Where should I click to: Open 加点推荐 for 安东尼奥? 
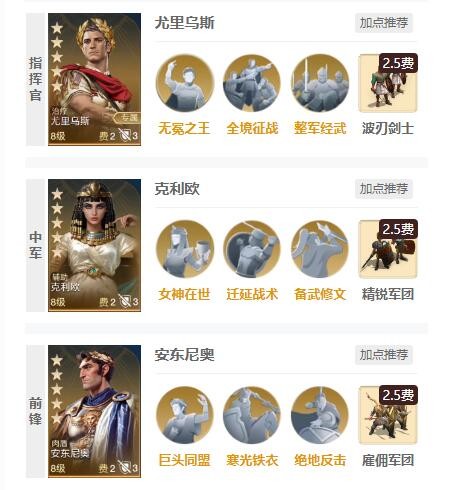click(x=384, y=355)
